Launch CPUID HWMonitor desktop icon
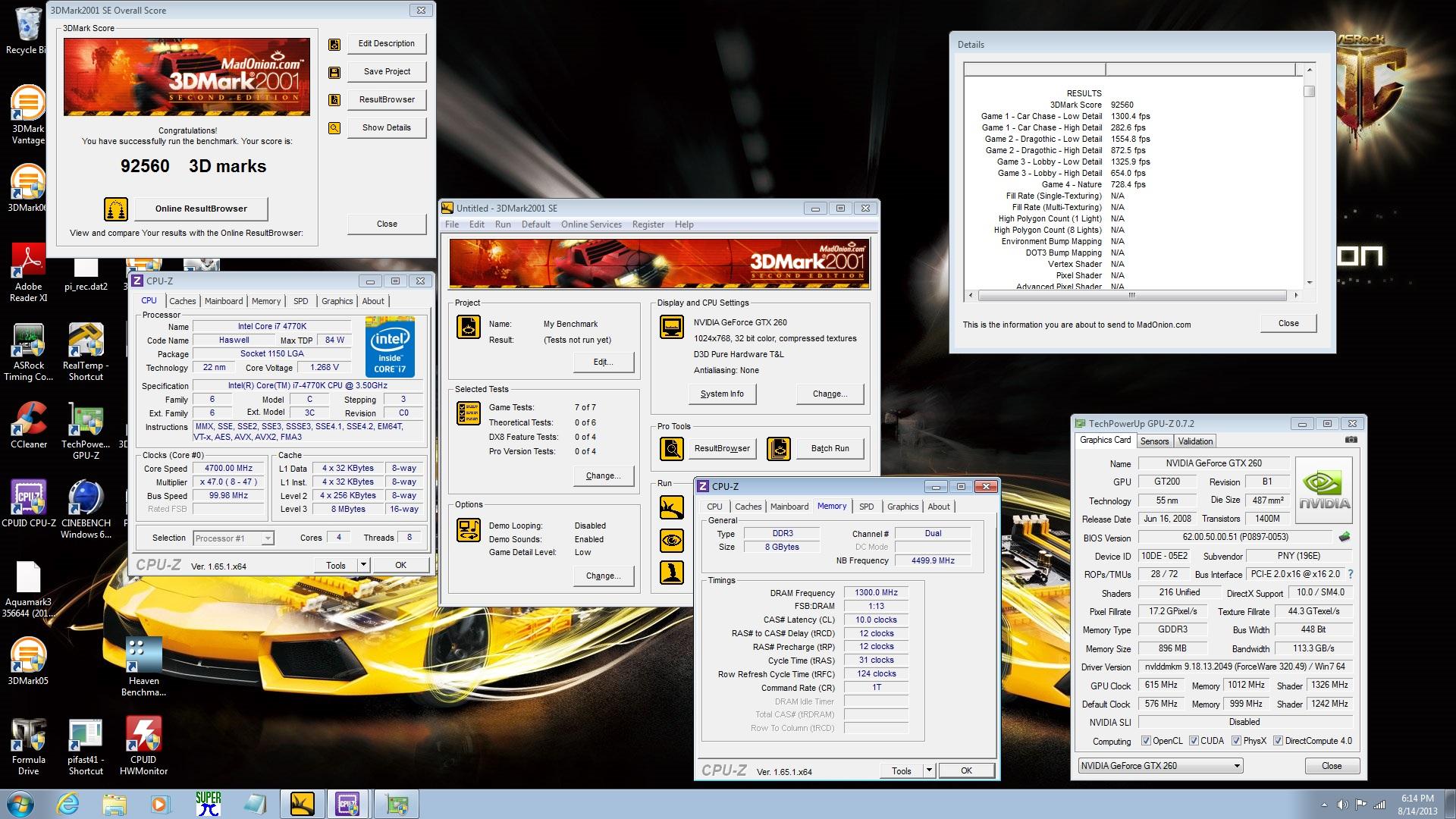Viewport: 1456px width, 819px height. 143,746
